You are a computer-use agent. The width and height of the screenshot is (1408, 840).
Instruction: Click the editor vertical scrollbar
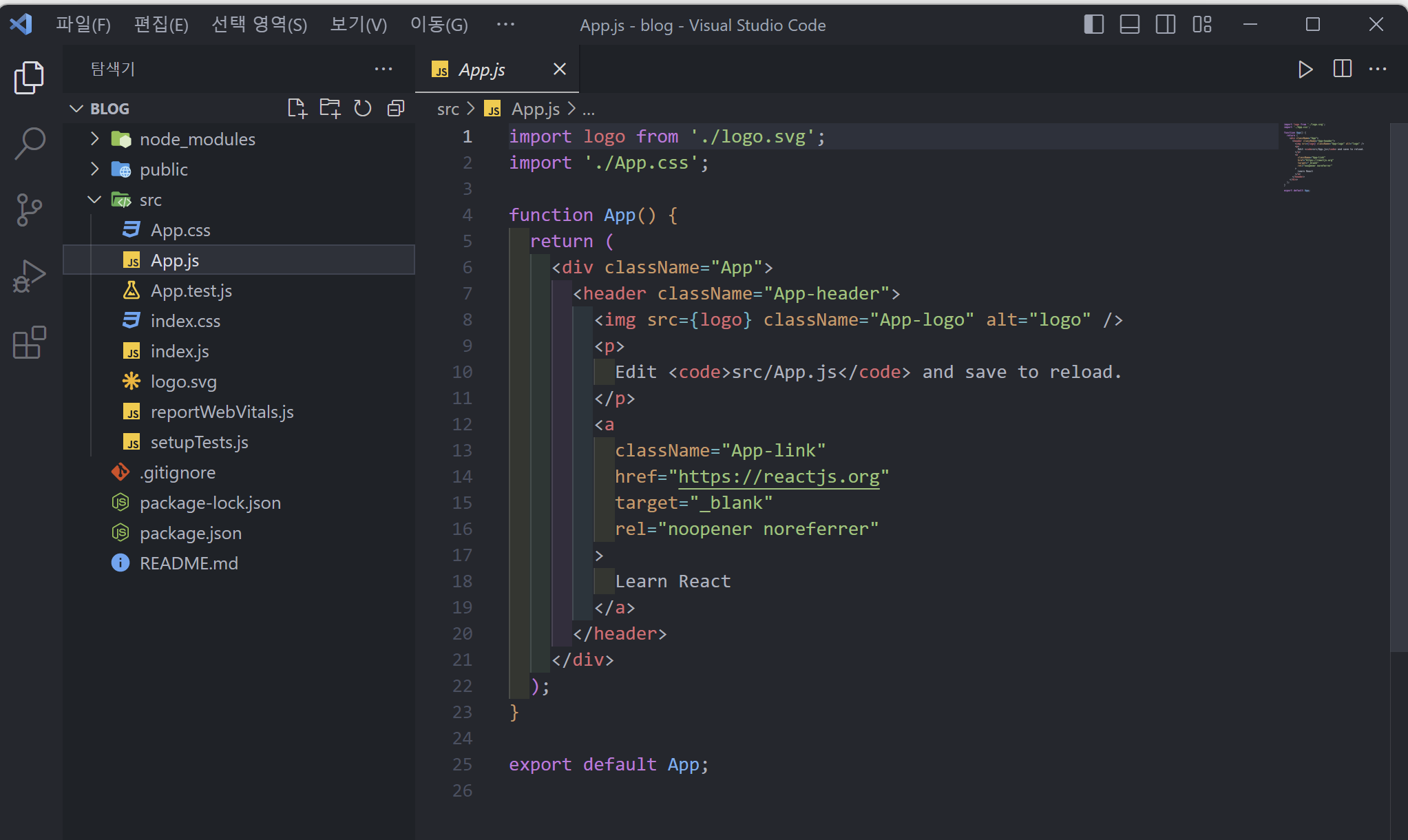click(1398, 387)
